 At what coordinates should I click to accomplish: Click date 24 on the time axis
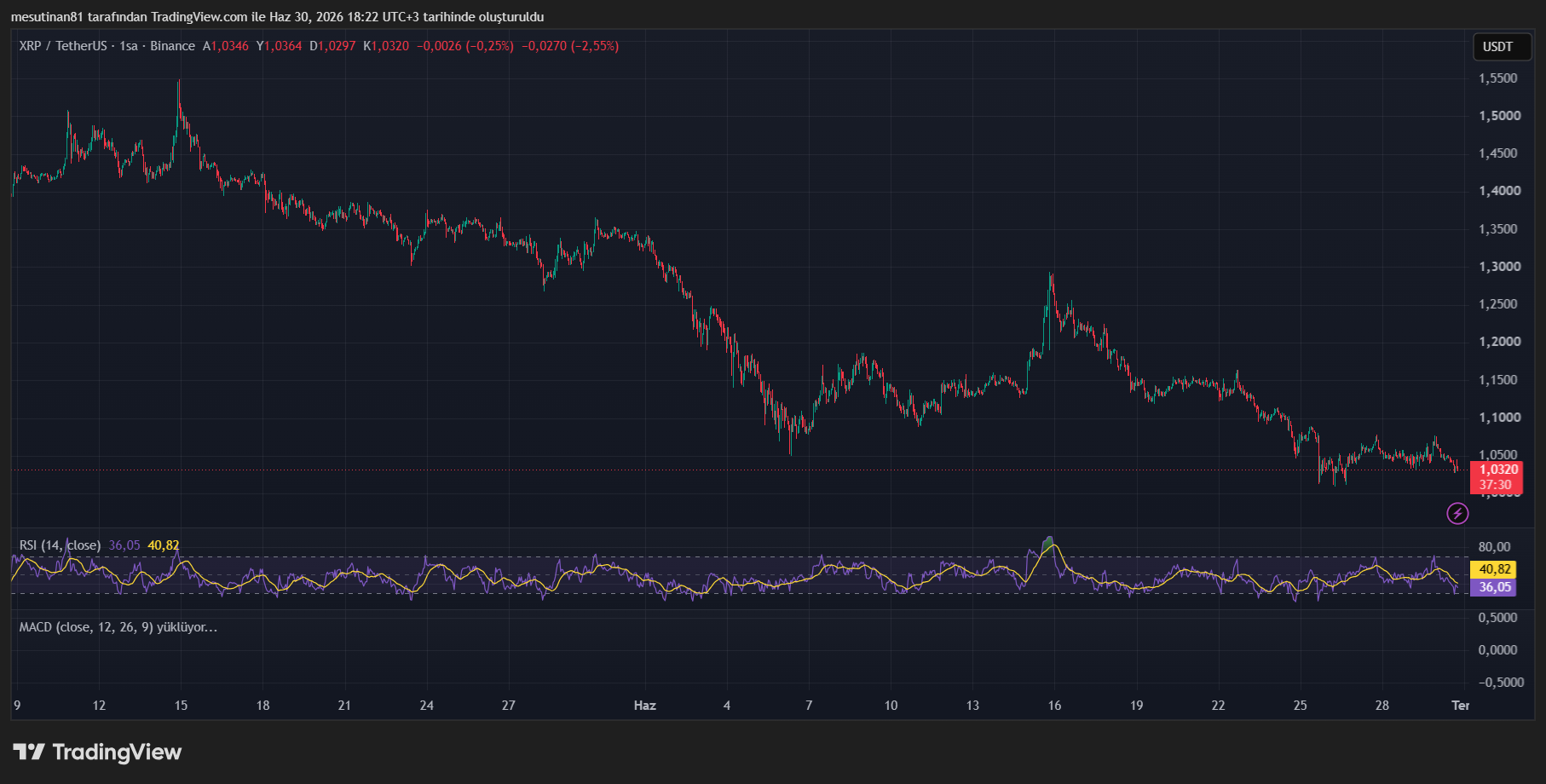pos(427,706)
